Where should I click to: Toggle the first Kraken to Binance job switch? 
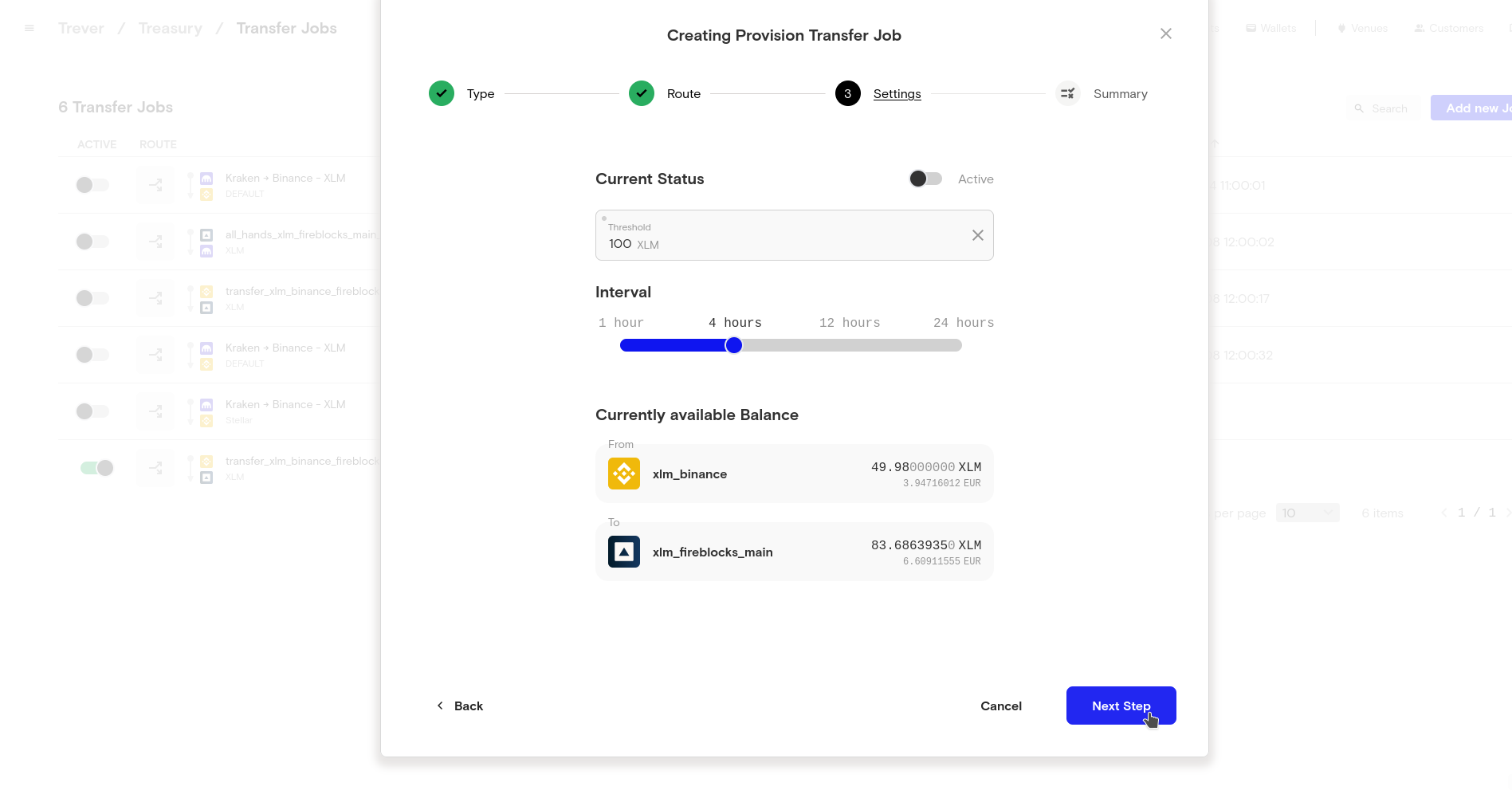point(92,185)
